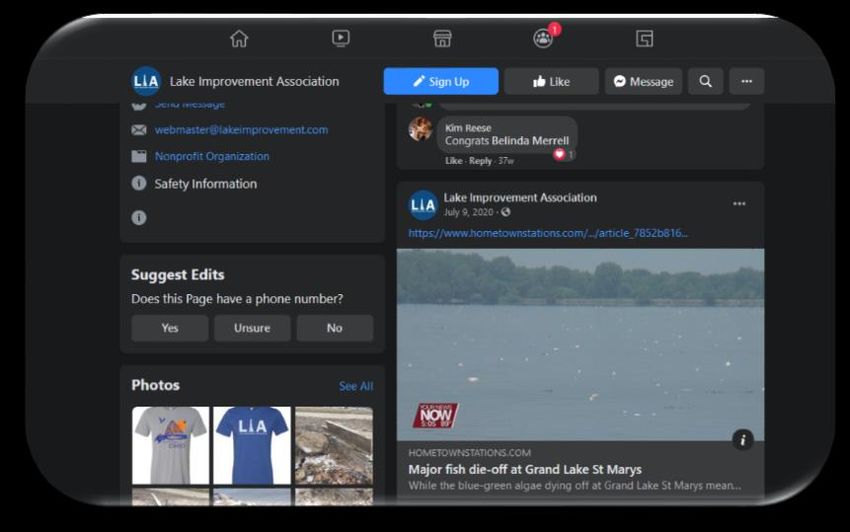Like the Lake Improvement Association page

(551, 81)
